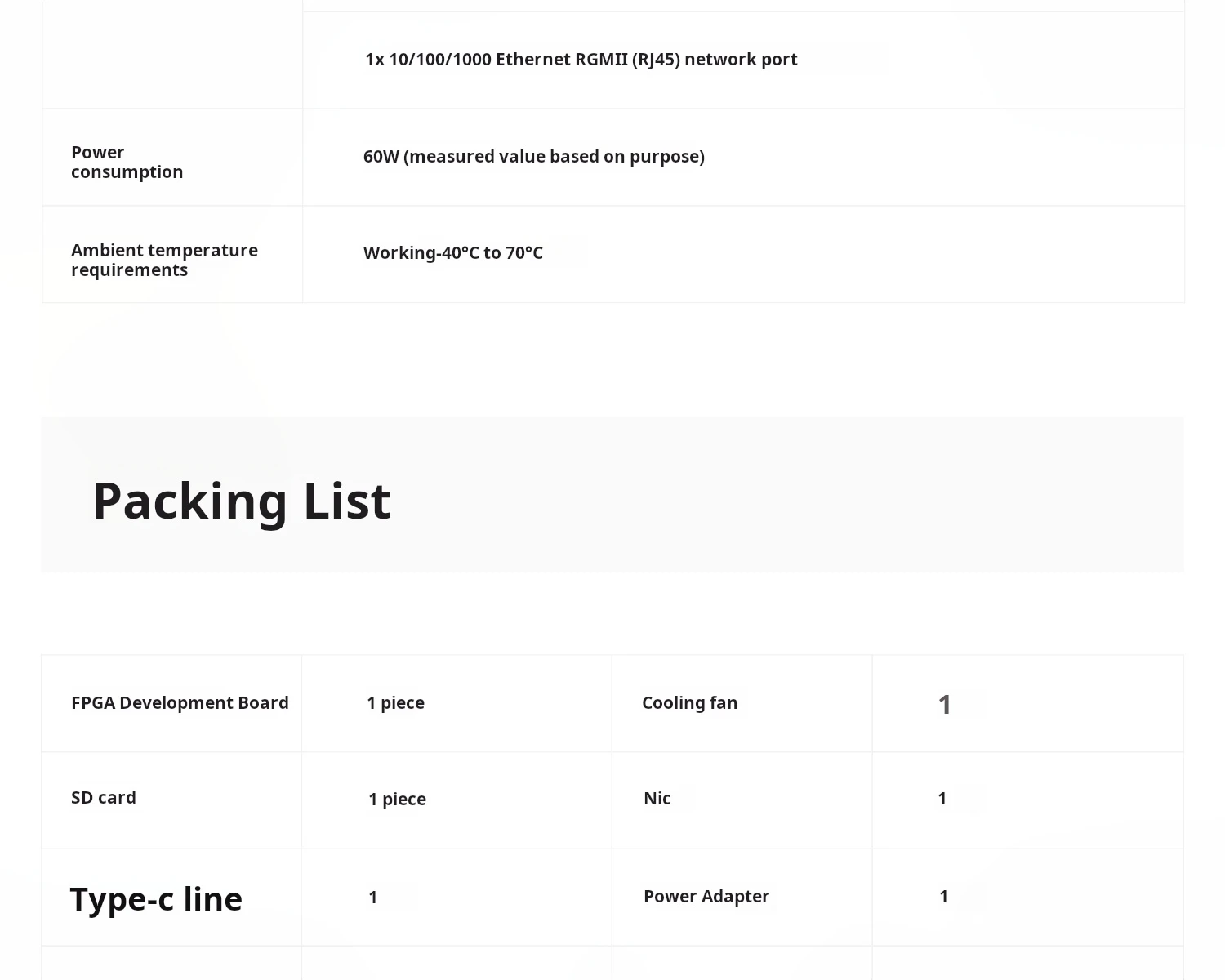This screenshot has width=1225, height=980.
Task: Click the SD card quantity '1 piece'
Action: 397,800
